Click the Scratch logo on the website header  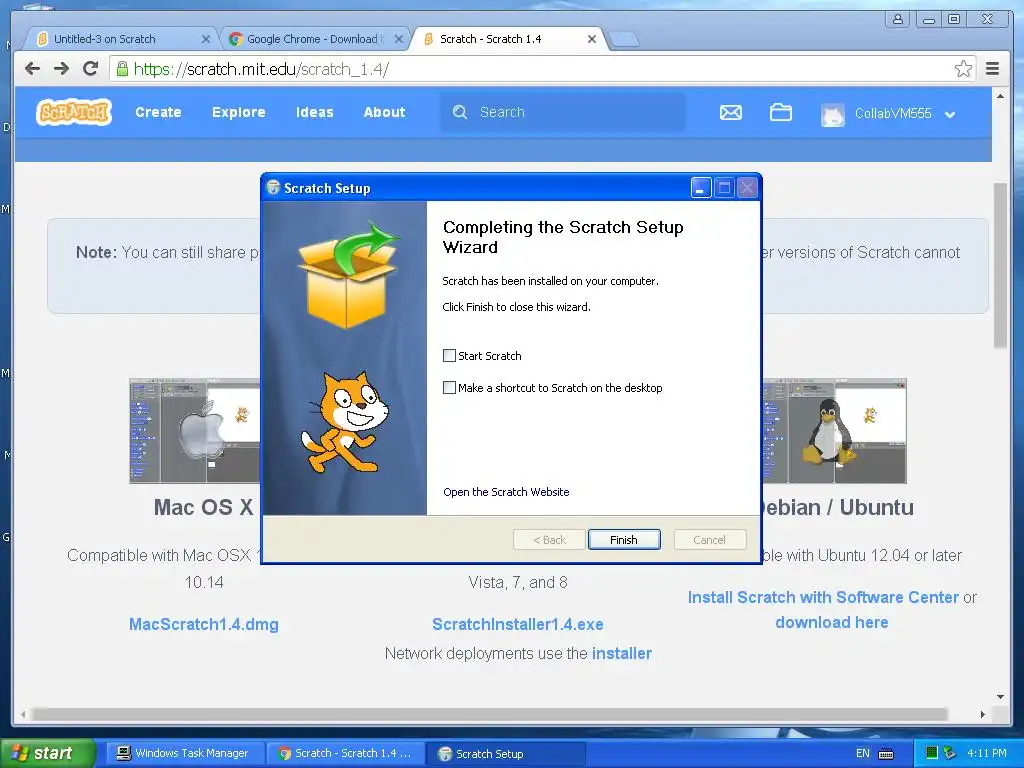[74, 112]
